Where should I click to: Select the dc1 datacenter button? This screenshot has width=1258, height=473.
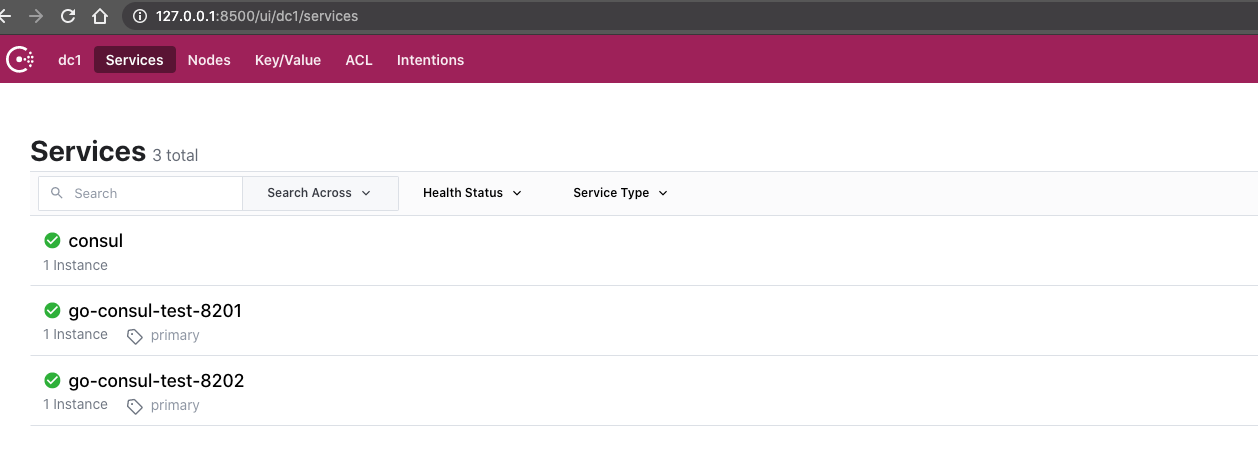[69, 60]
